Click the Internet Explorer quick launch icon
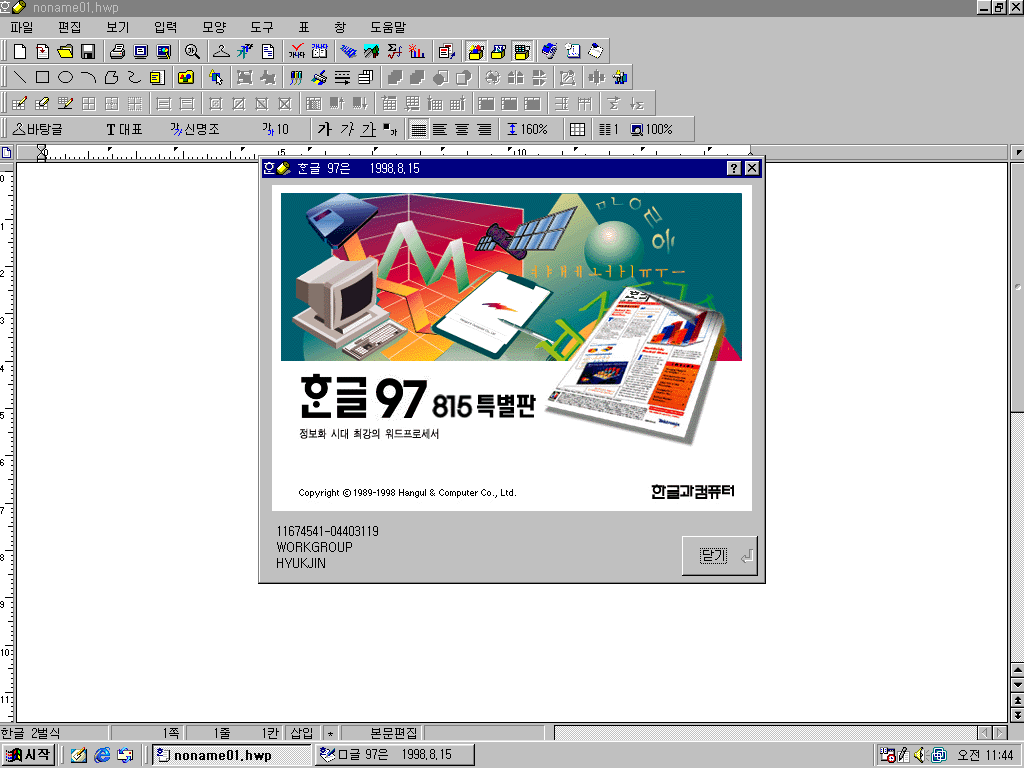The width and height of the screenshot is (1024, 768). click(102, 755)
